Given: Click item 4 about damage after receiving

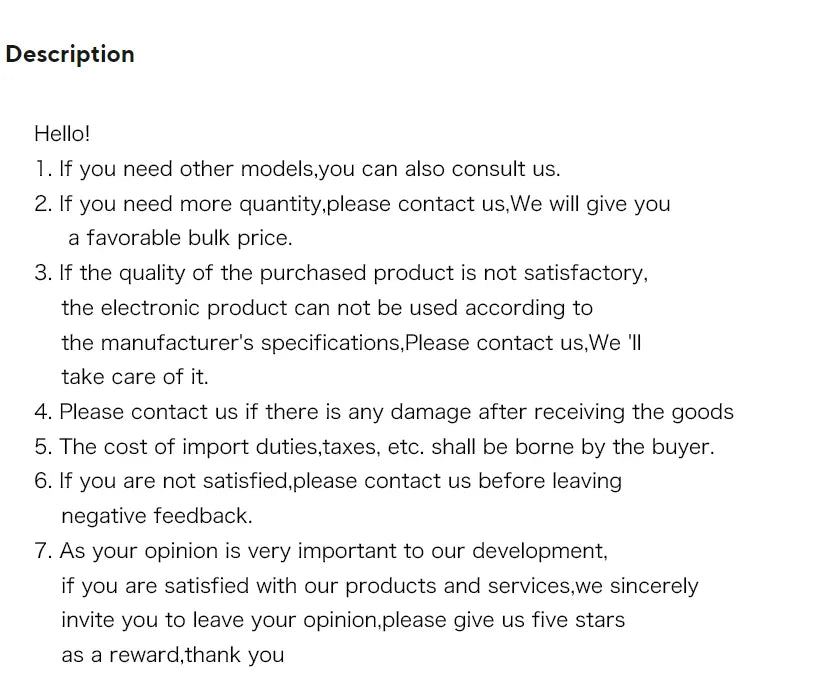Looking at the screenshot, I should pos(384,412).
